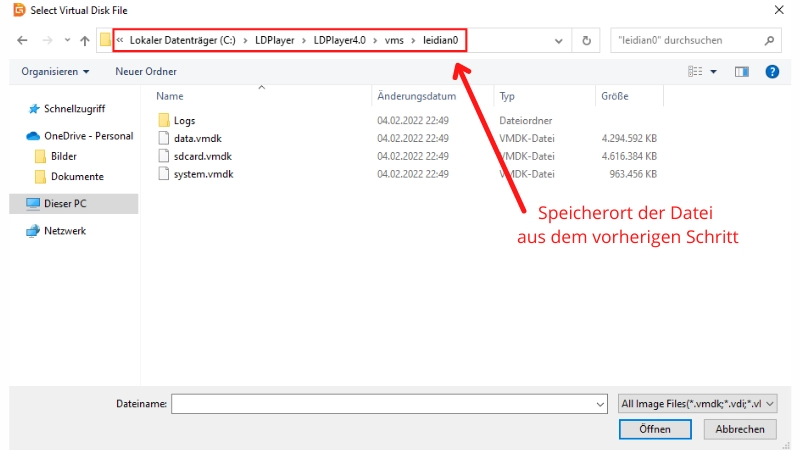The width and height of the screenshot is (800, 450).
Task: Open OneDrive - Personal in sidebar
Action: 88,136
